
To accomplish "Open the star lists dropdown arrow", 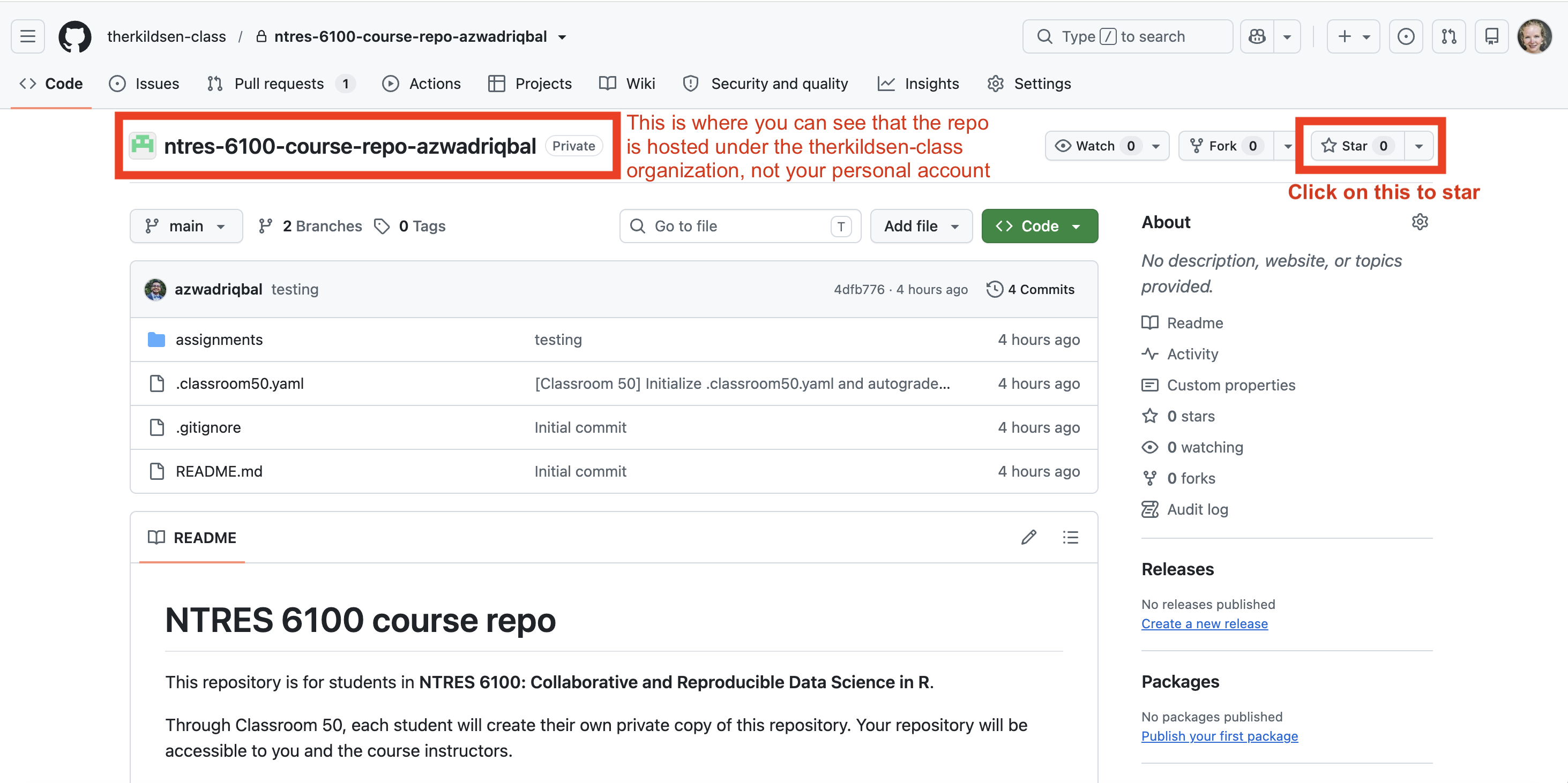I will pyautogui.click(x=1419, y=146).
